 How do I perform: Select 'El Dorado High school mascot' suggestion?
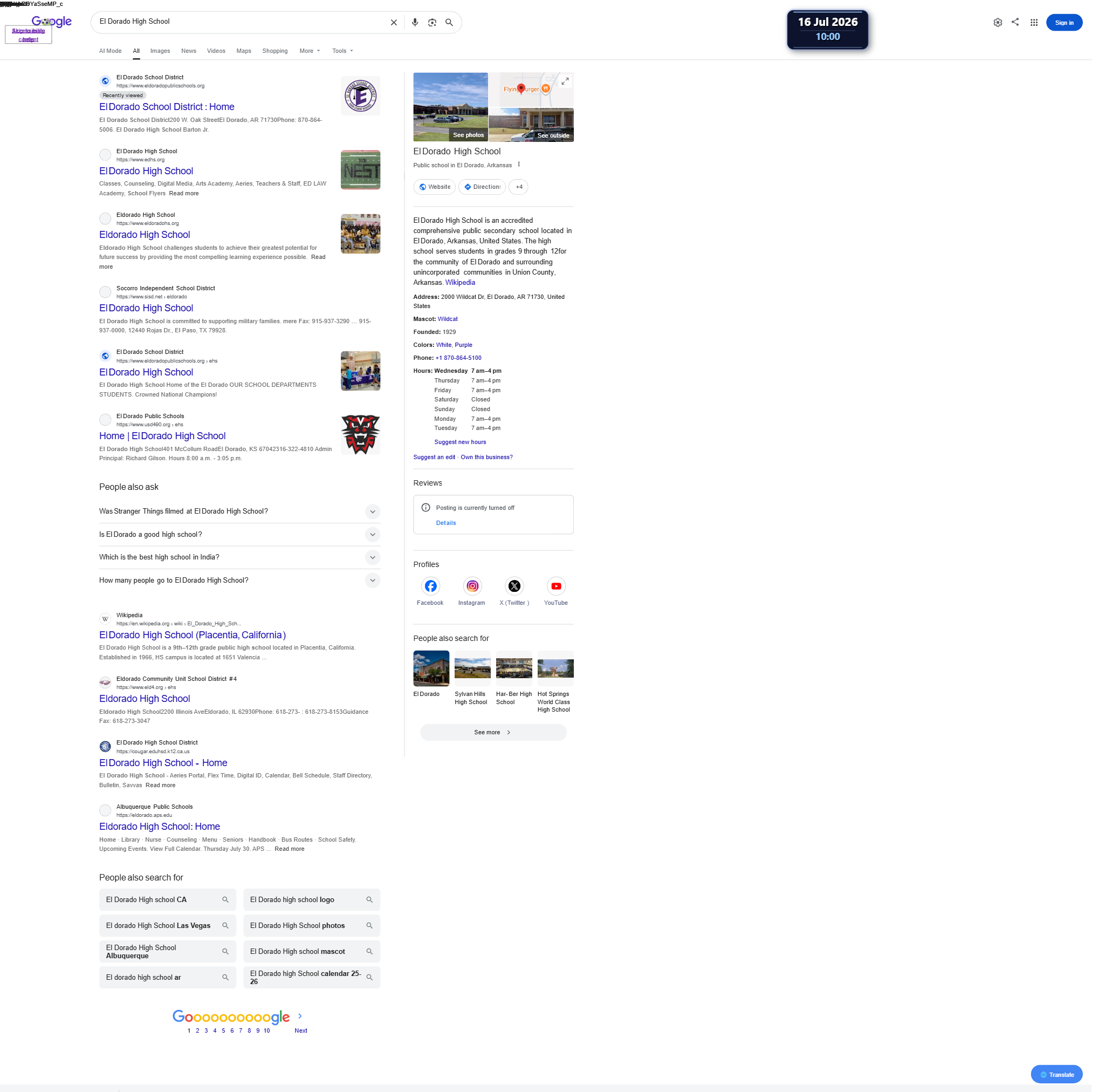(314, 957)
